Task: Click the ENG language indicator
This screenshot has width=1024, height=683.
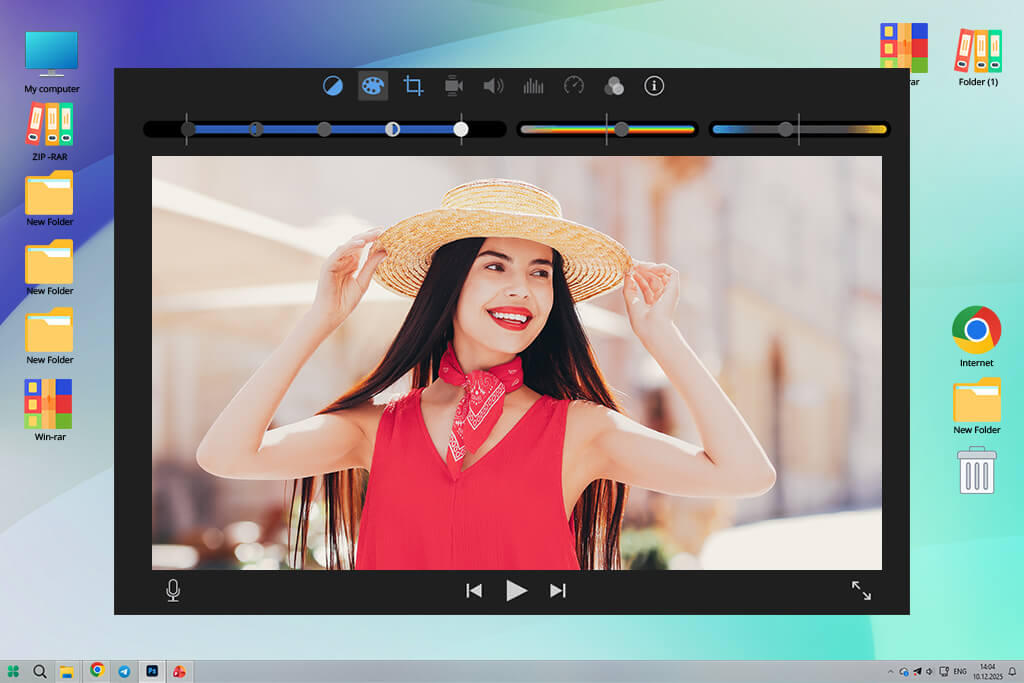Action: 960,671
